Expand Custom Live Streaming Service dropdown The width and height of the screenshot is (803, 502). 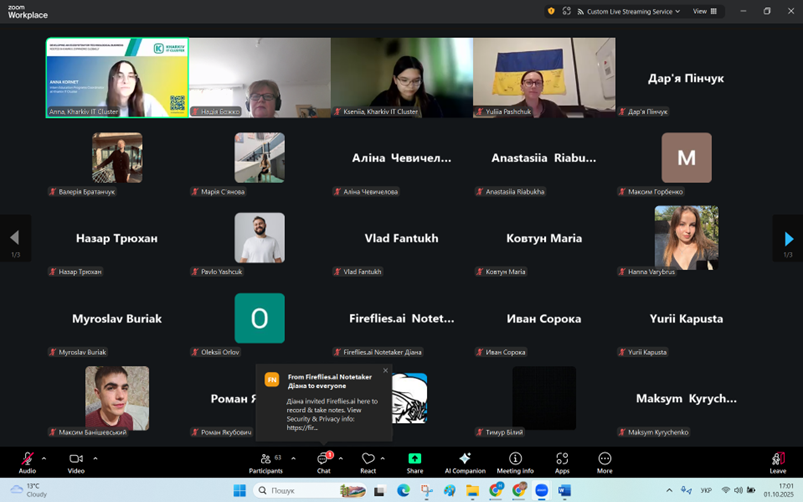(x=633, y=11)
